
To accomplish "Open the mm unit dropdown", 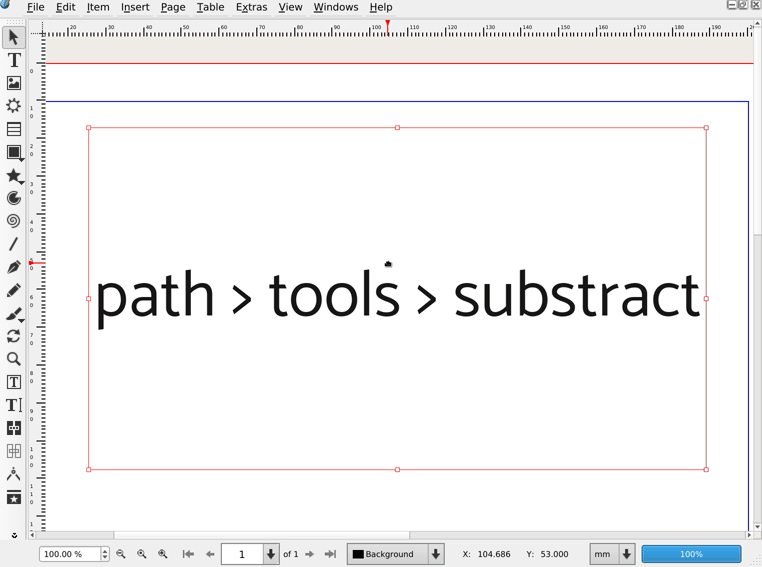I will pyautogui.click(x=627, y=554).
